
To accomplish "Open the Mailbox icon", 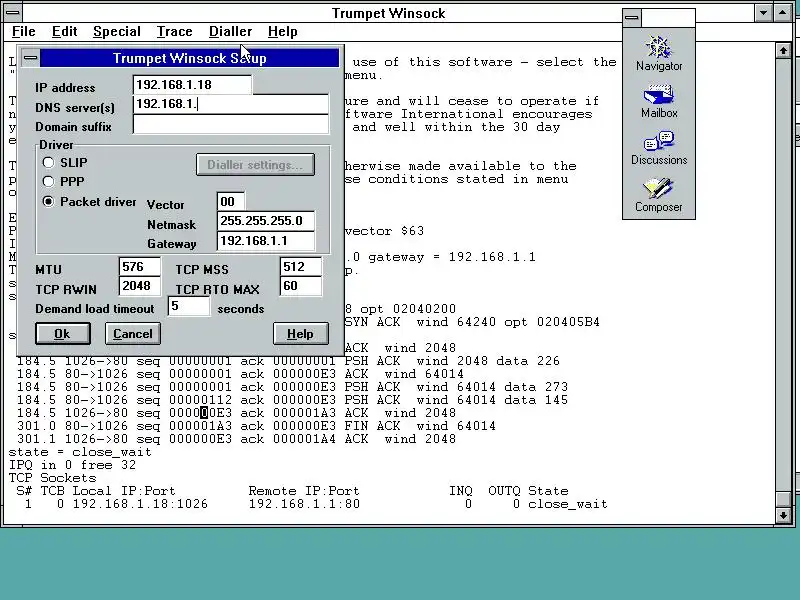I will point(659,102).
